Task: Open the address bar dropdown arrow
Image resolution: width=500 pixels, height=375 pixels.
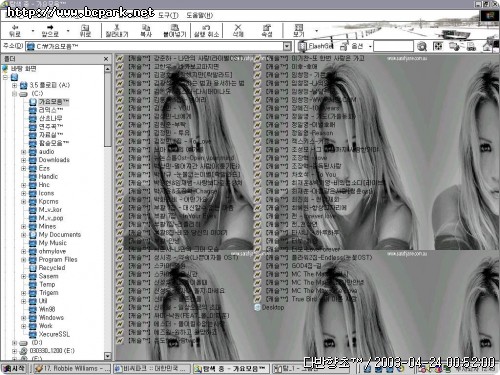Action: (287, 46)
